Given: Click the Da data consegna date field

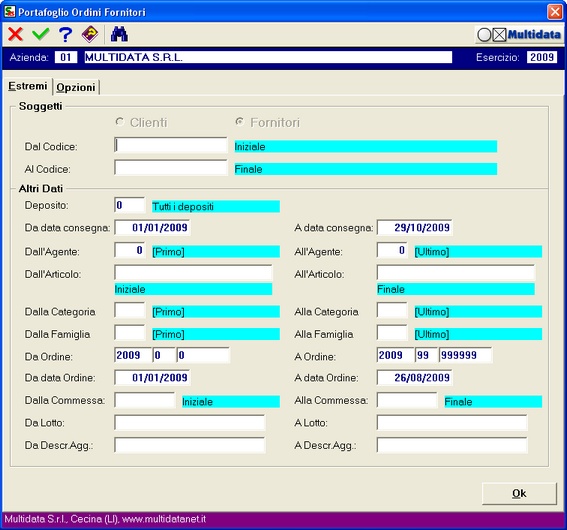Looking at the screenshot, I should tap(152, 227).
